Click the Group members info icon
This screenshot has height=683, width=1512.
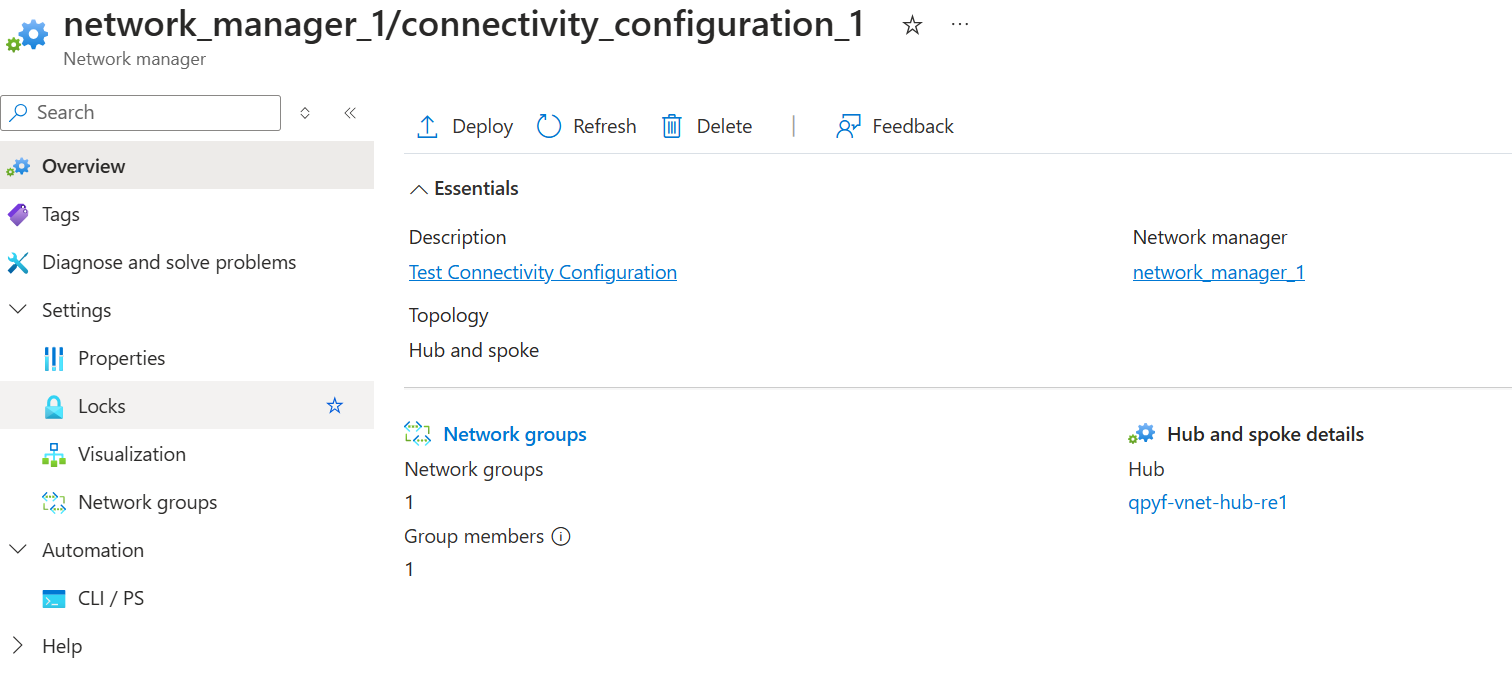(561, 537)
